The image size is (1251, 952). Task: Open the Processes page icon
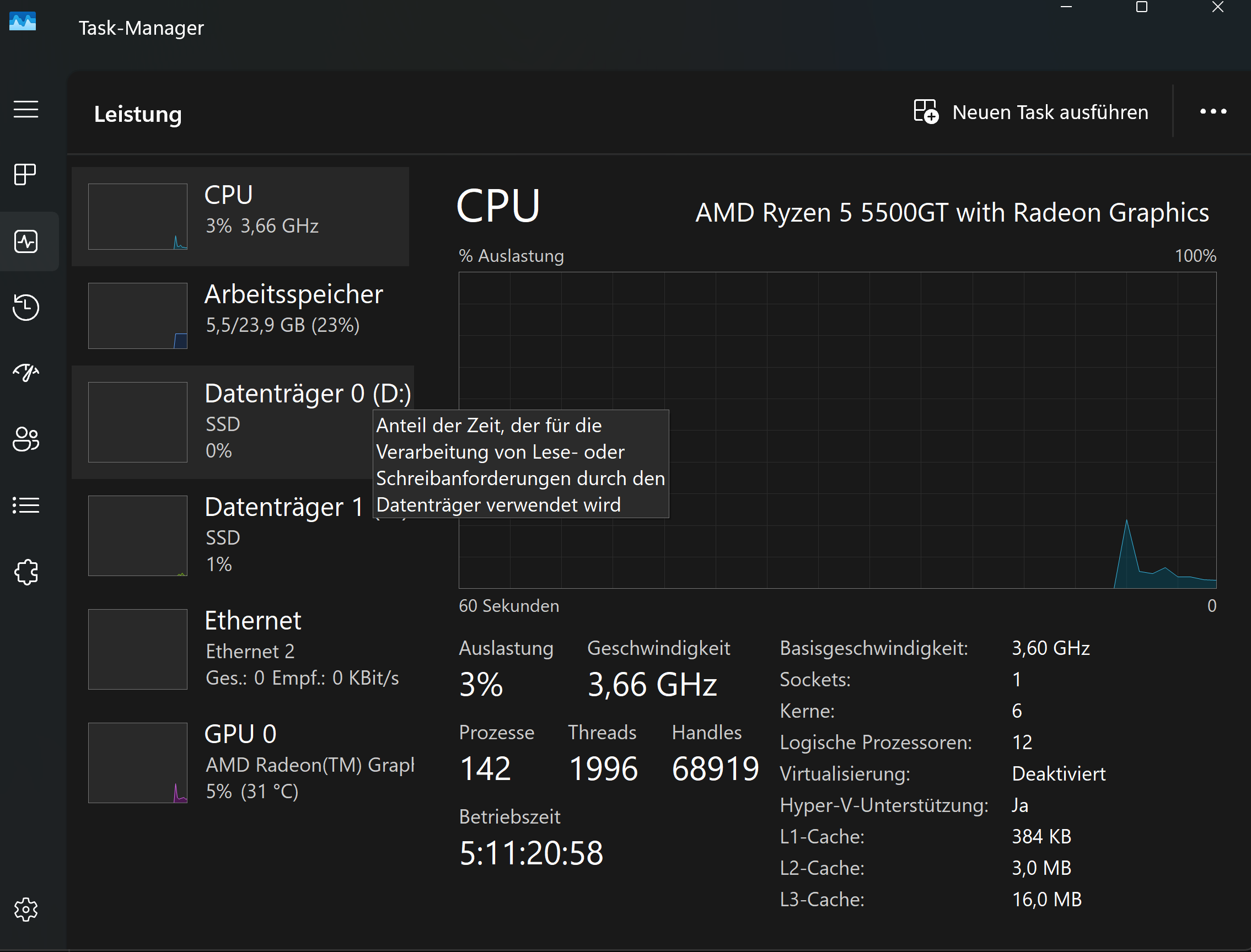click(26, 174)
